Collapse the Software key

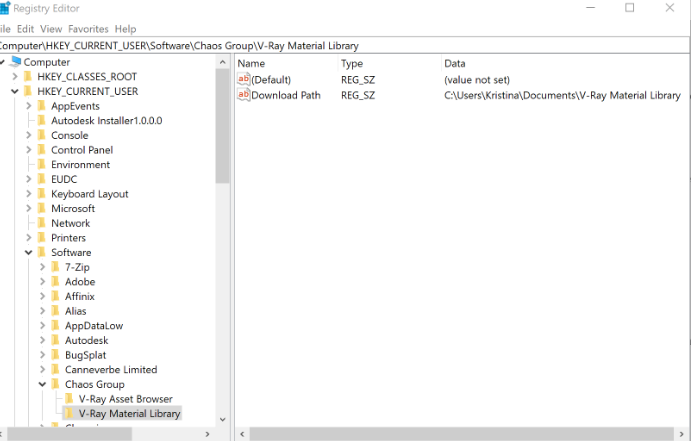(29, 252)
